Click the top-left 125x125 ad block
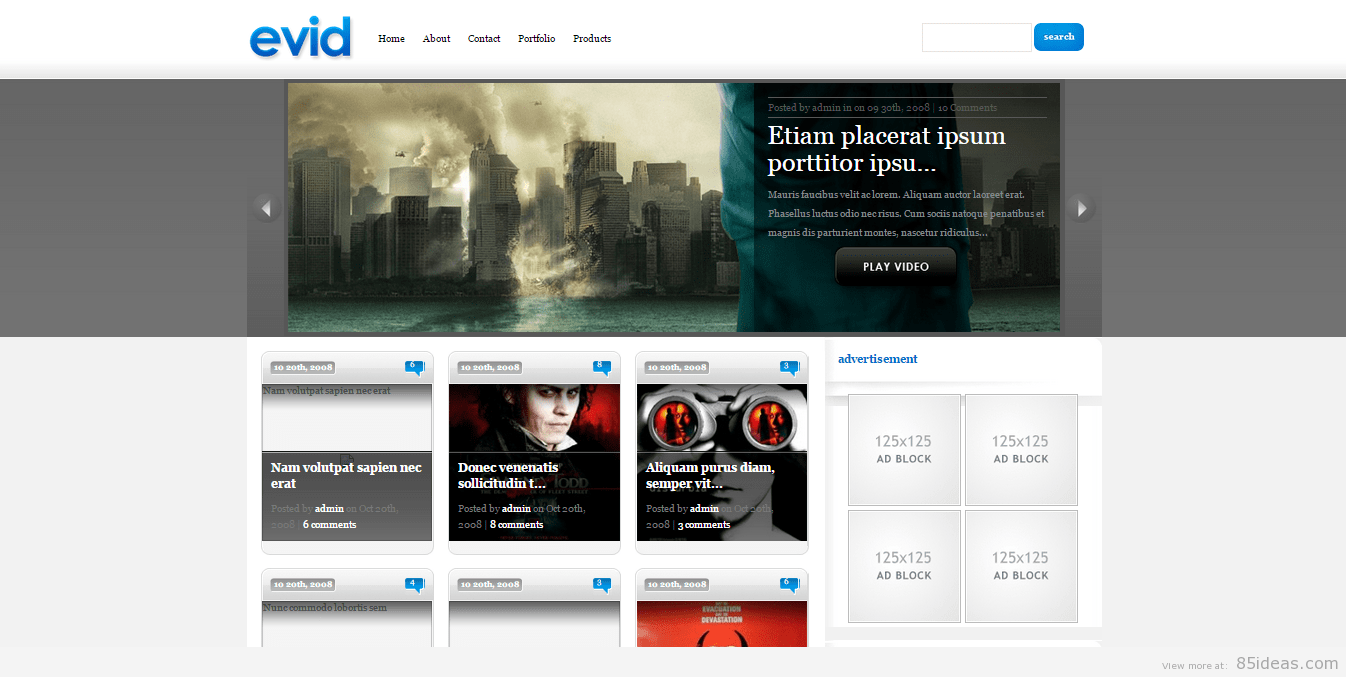 (x=904, y=449)
